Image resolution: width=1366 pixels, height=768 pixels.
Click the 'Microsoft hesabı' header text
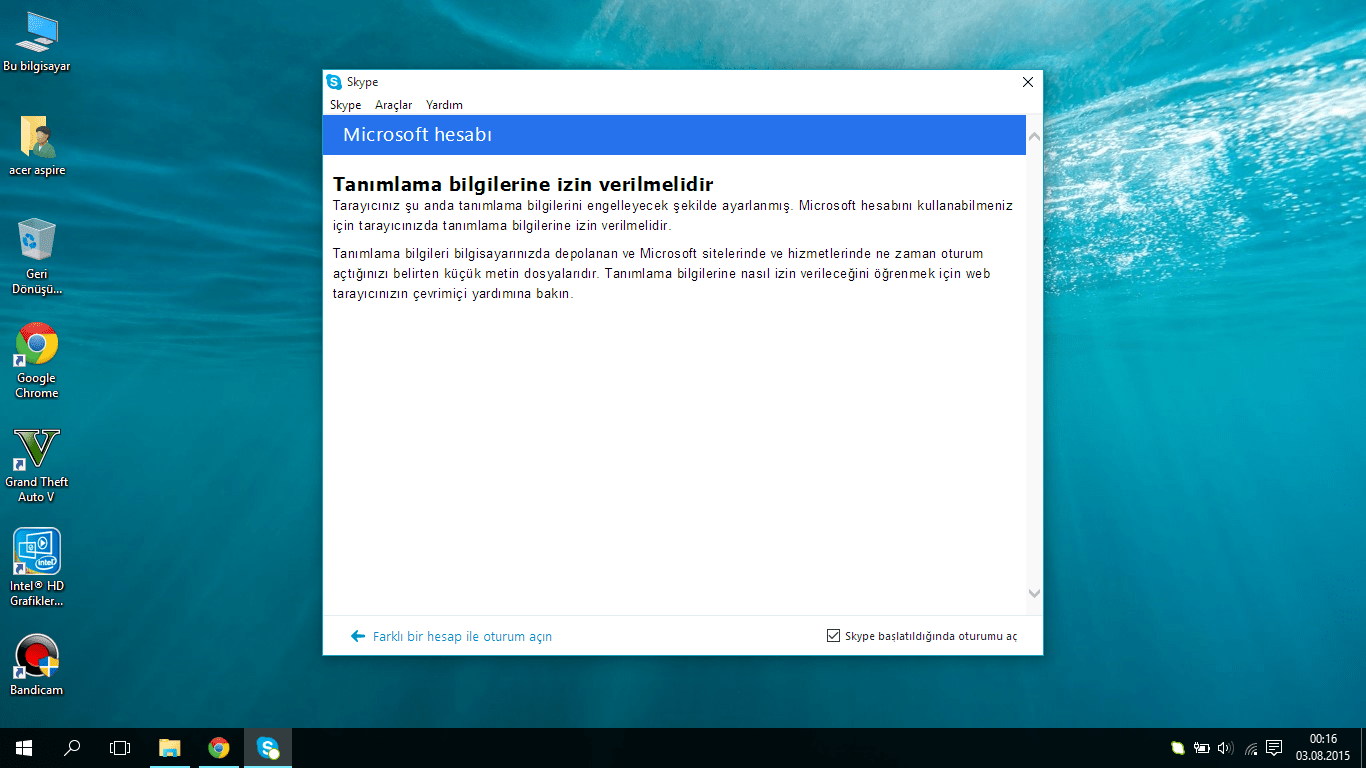(x=417, y=135)
